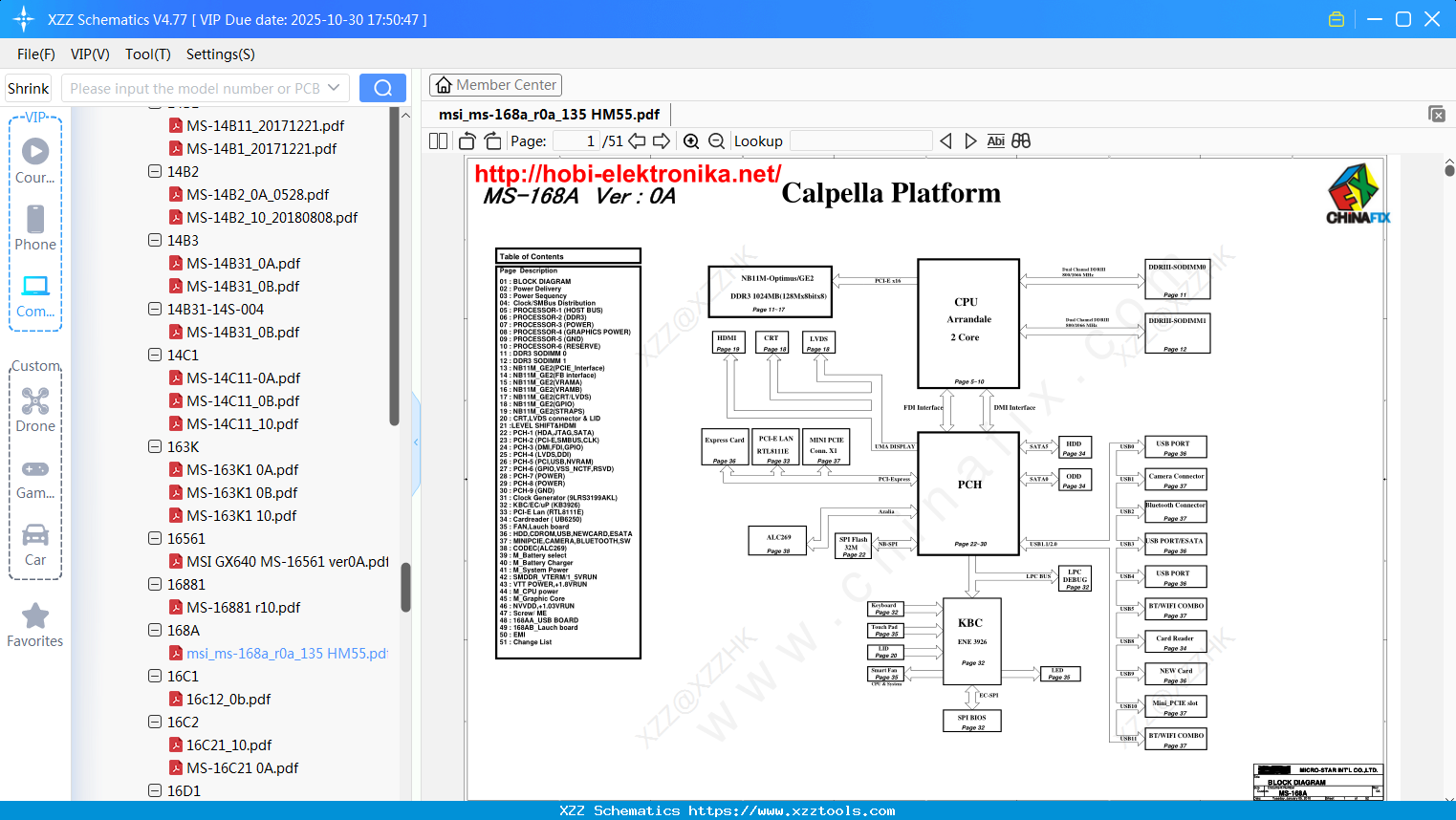Jump to previous lookup result
1456x820 pixels.
coord(945,141)
